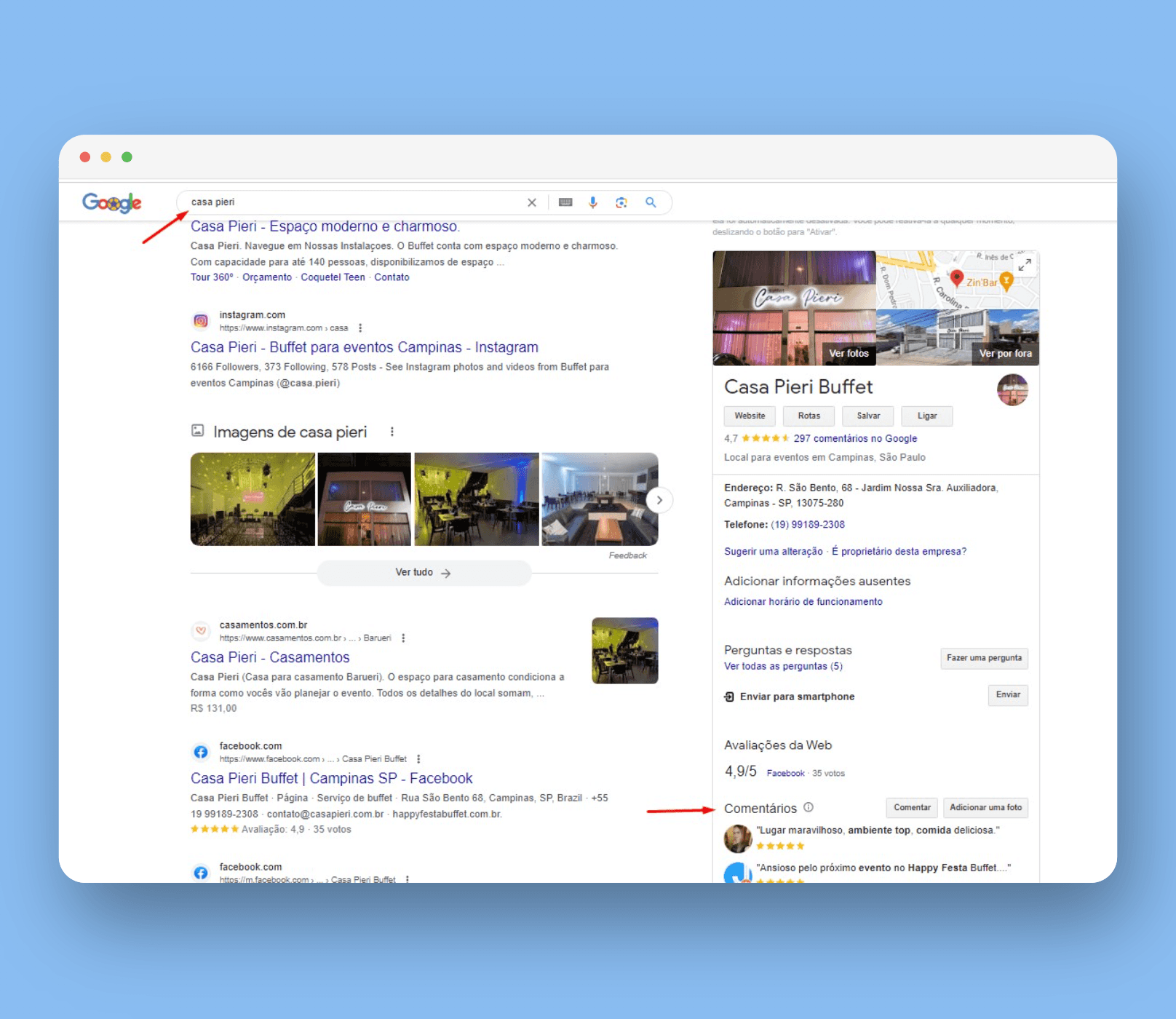Search by image with Lens icon
This screenshot has width=1176, height=1019.
pyautogui.click(x=621, y=202)
